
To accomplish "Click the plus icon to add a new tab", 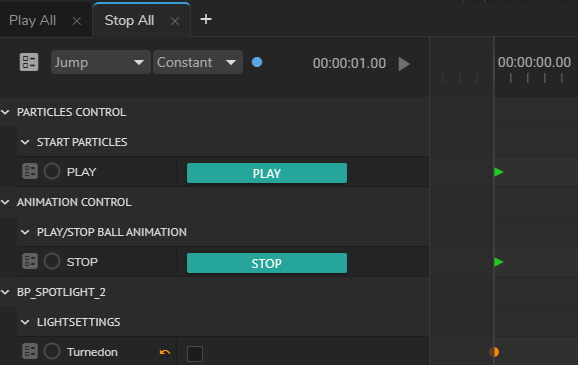I will point(206,19).
